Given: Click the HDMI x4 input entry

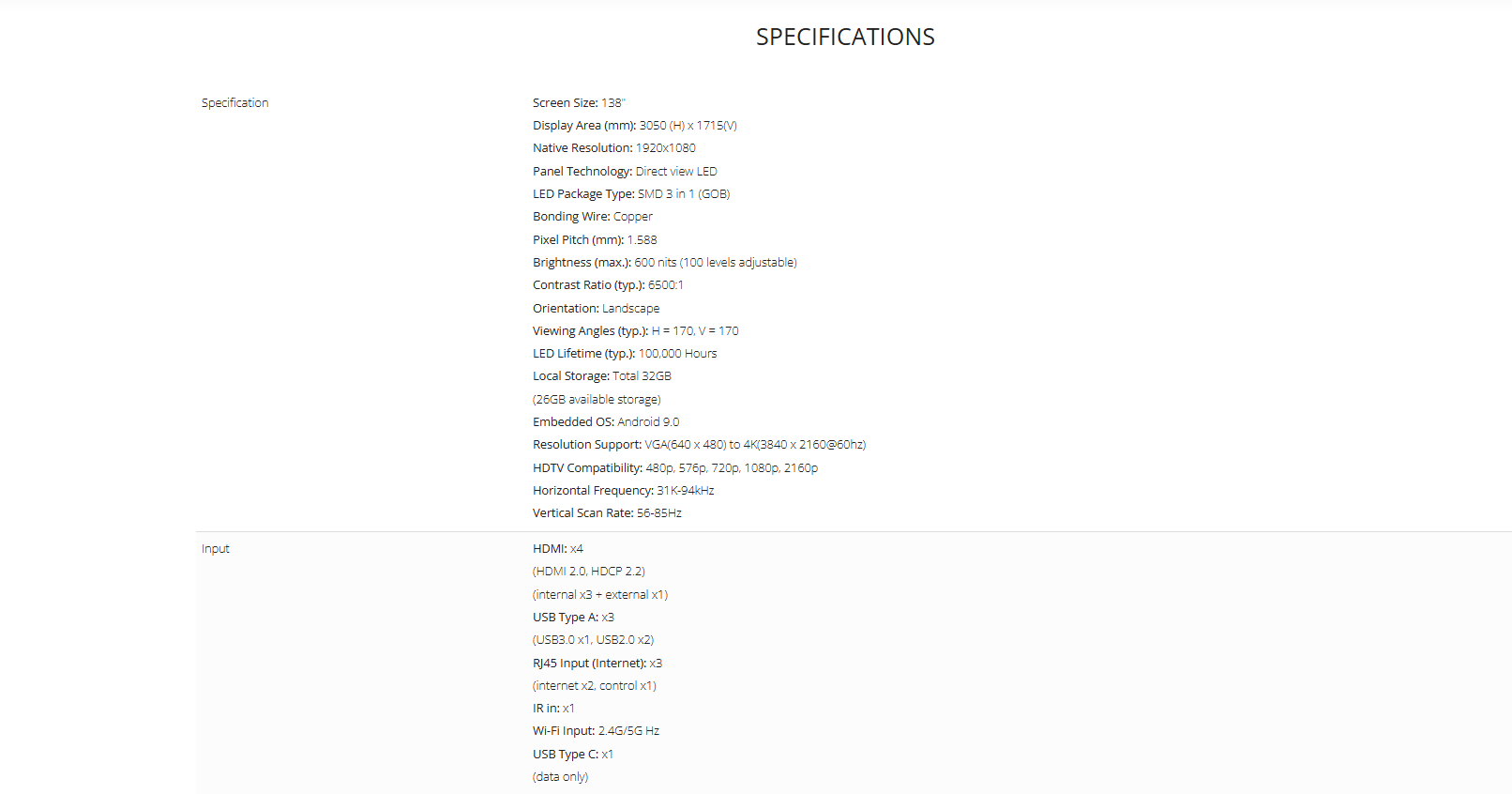Looking at the screenshot, I should [557, 549].
